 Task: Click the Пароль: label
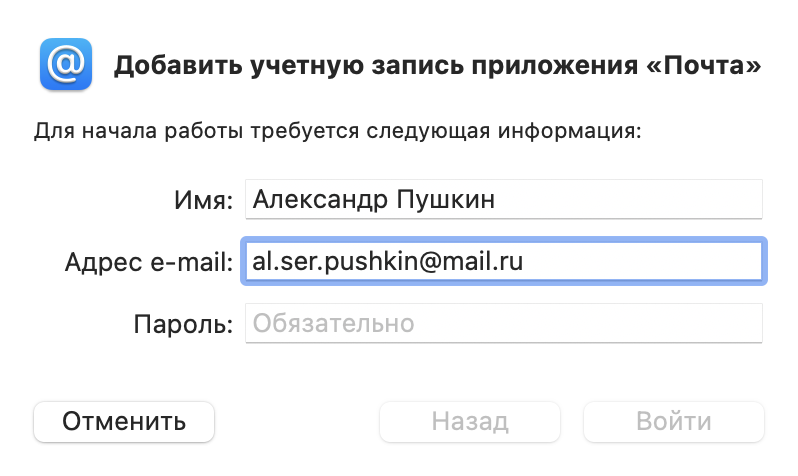coord(183,324)
